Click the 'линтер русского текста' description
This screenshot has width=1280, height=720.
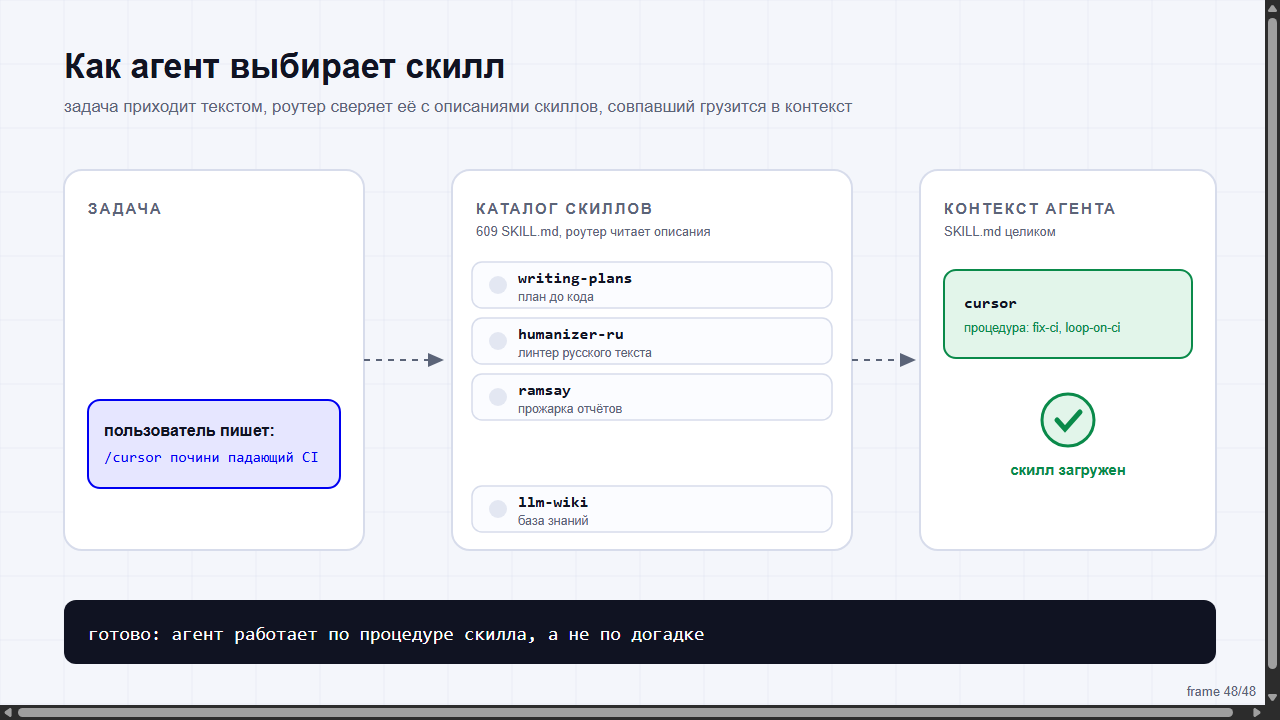(585, 353)
